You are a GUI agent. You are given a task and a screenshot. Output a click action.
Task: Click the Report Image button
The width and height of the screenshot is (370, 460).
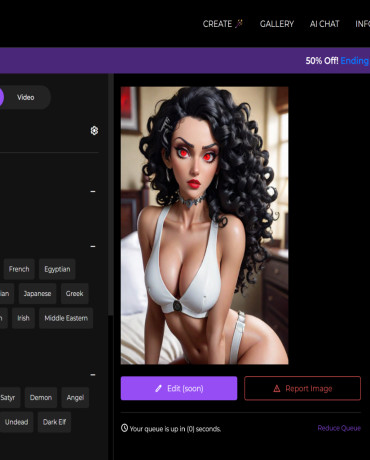(302, 388)
